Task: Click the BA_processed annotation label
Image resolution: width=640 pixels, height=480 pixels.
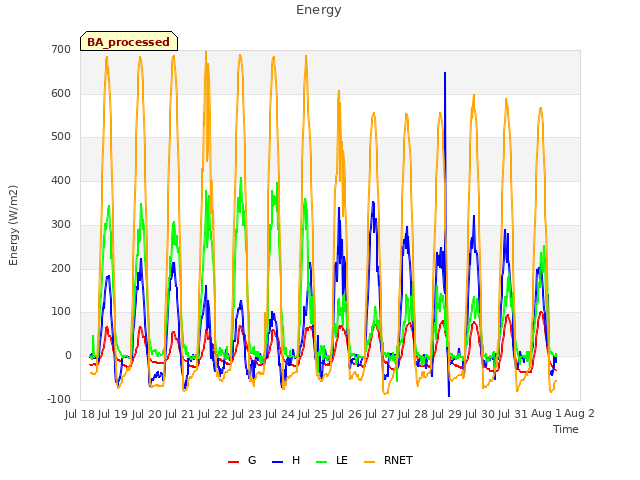Action: click(129, 42)
